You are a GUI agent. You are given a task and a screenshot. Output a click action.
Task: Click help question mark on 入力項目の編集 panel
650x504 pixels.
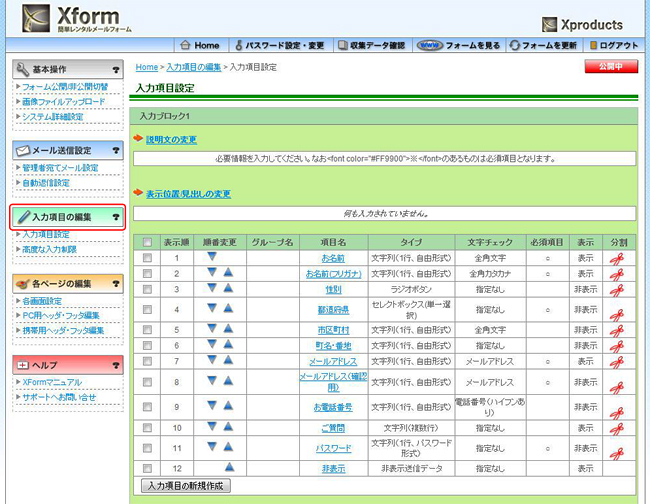(x=116, y=217)
